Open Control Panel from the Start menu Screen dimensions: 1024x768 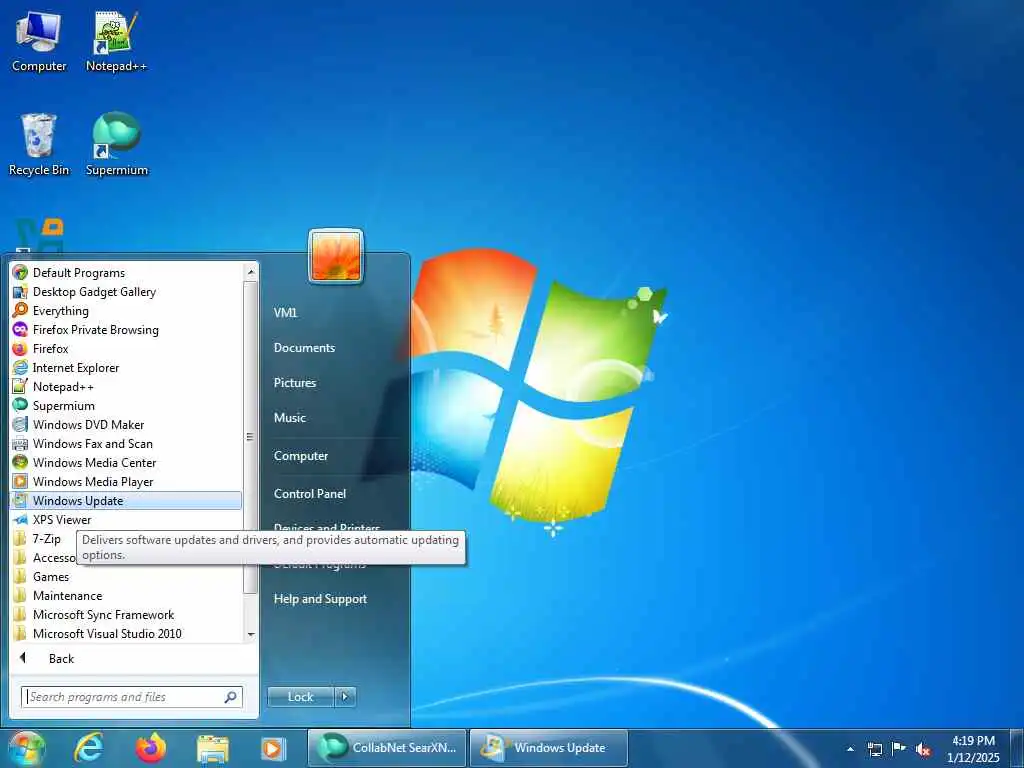pyautogui.click(x=310, y=494)
